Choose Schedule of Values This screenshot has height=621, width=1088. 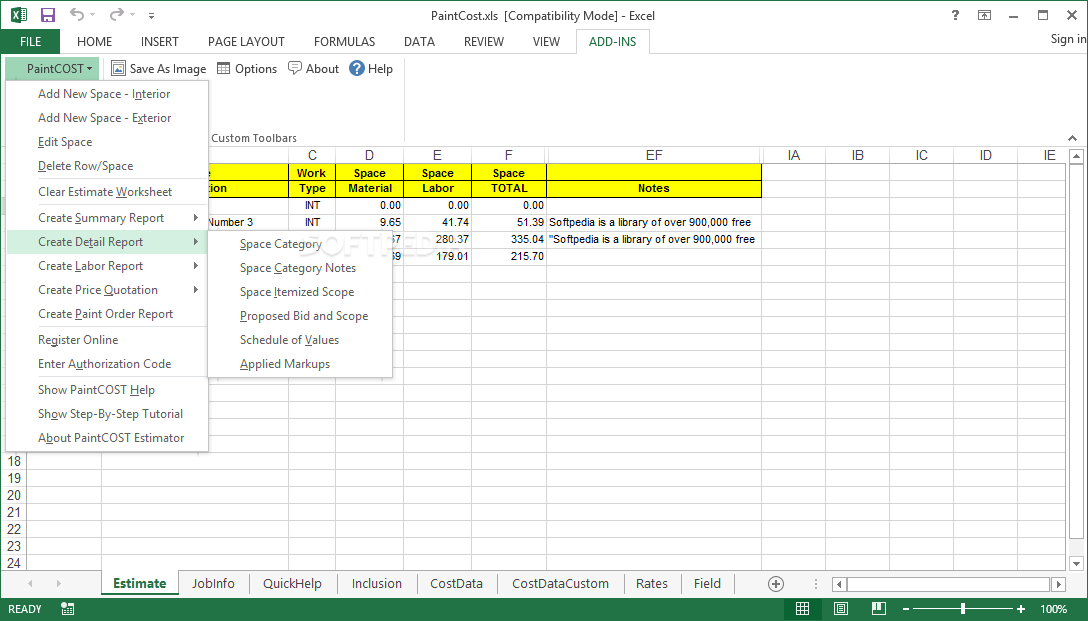[300, 340]
